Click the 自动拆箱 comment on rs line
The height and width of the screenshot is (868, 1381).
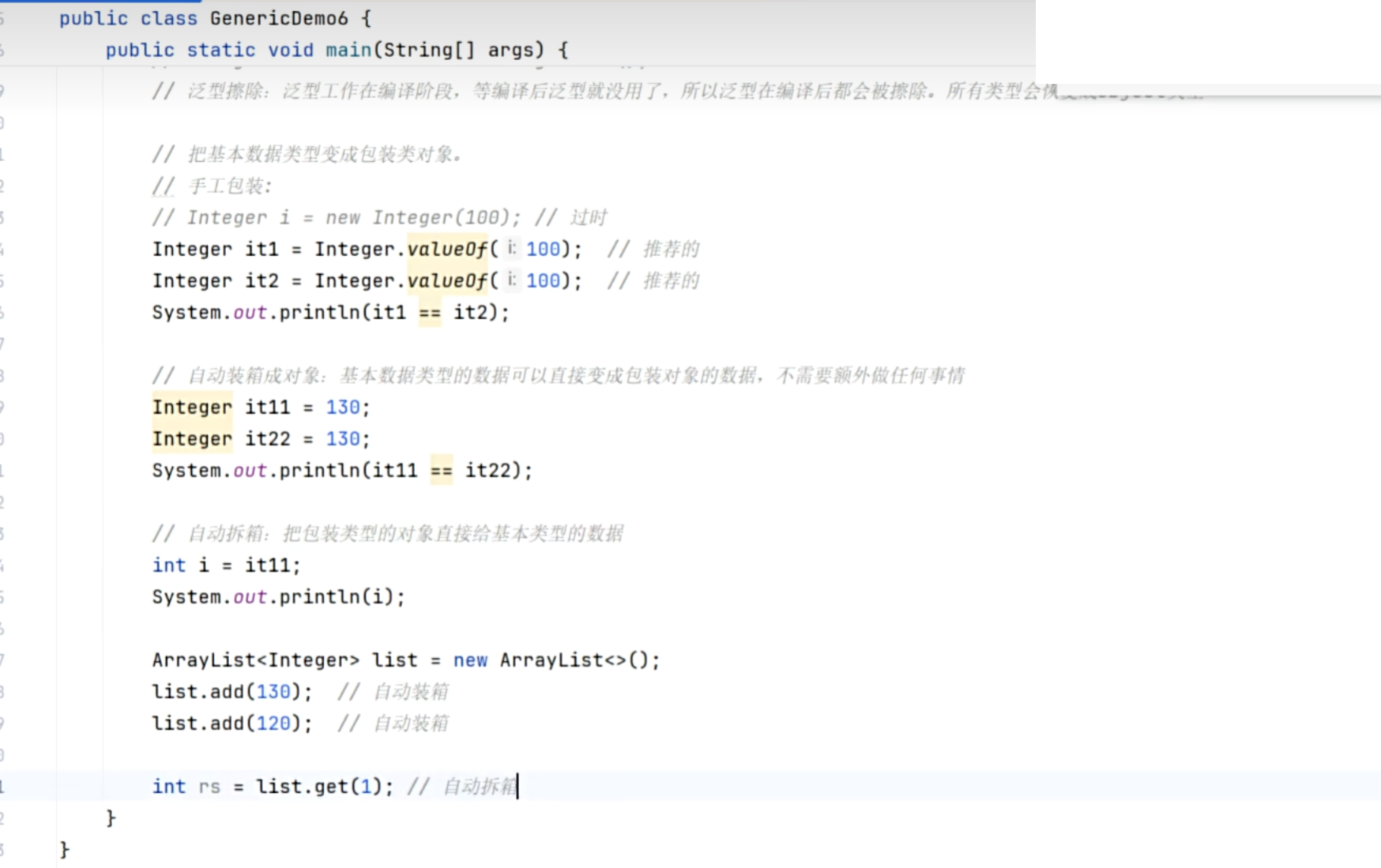(x=463, y=787)
